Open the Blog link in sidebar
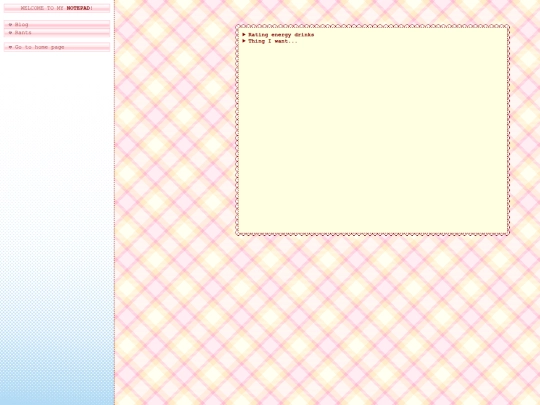 (57, 24)
